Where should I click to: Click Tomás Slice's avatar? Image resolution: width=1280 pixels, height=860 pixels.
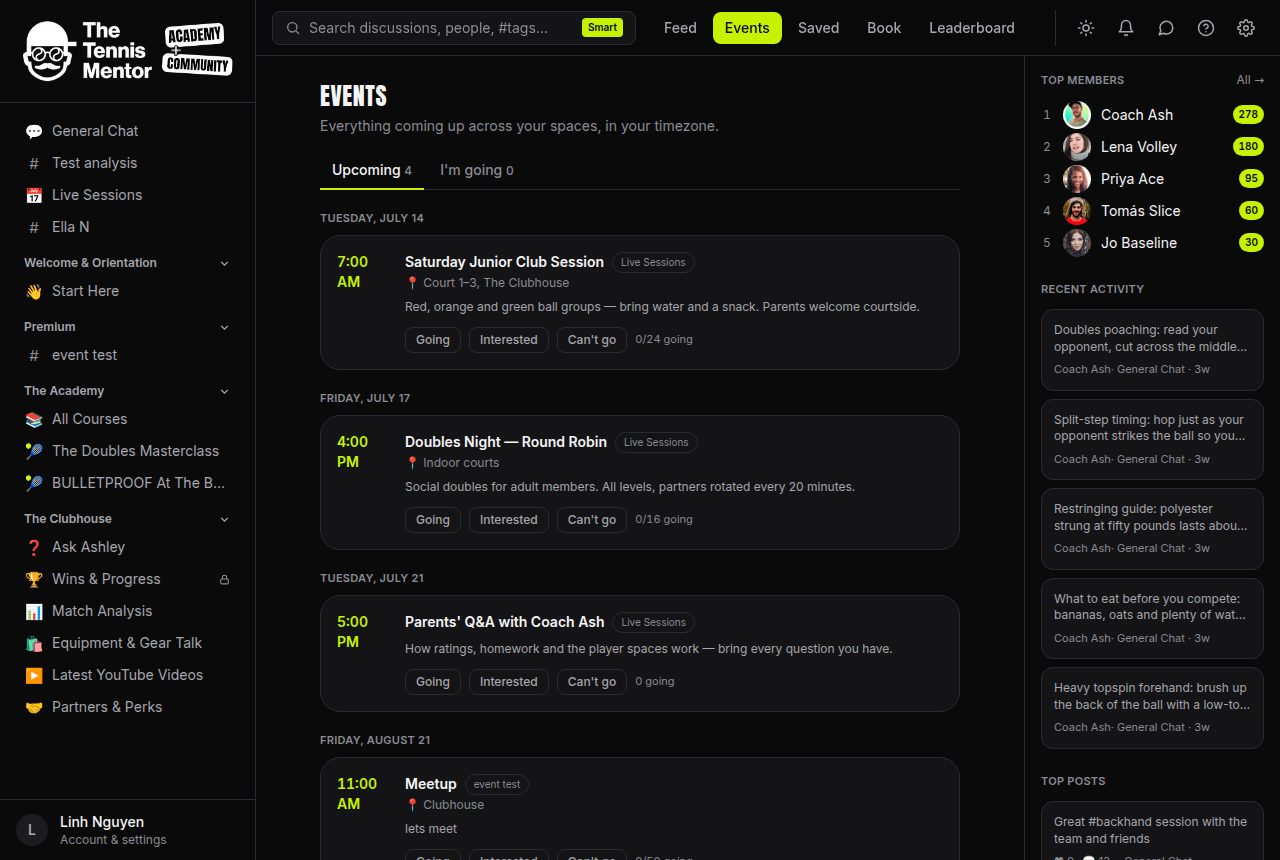tap(1077, 211)
